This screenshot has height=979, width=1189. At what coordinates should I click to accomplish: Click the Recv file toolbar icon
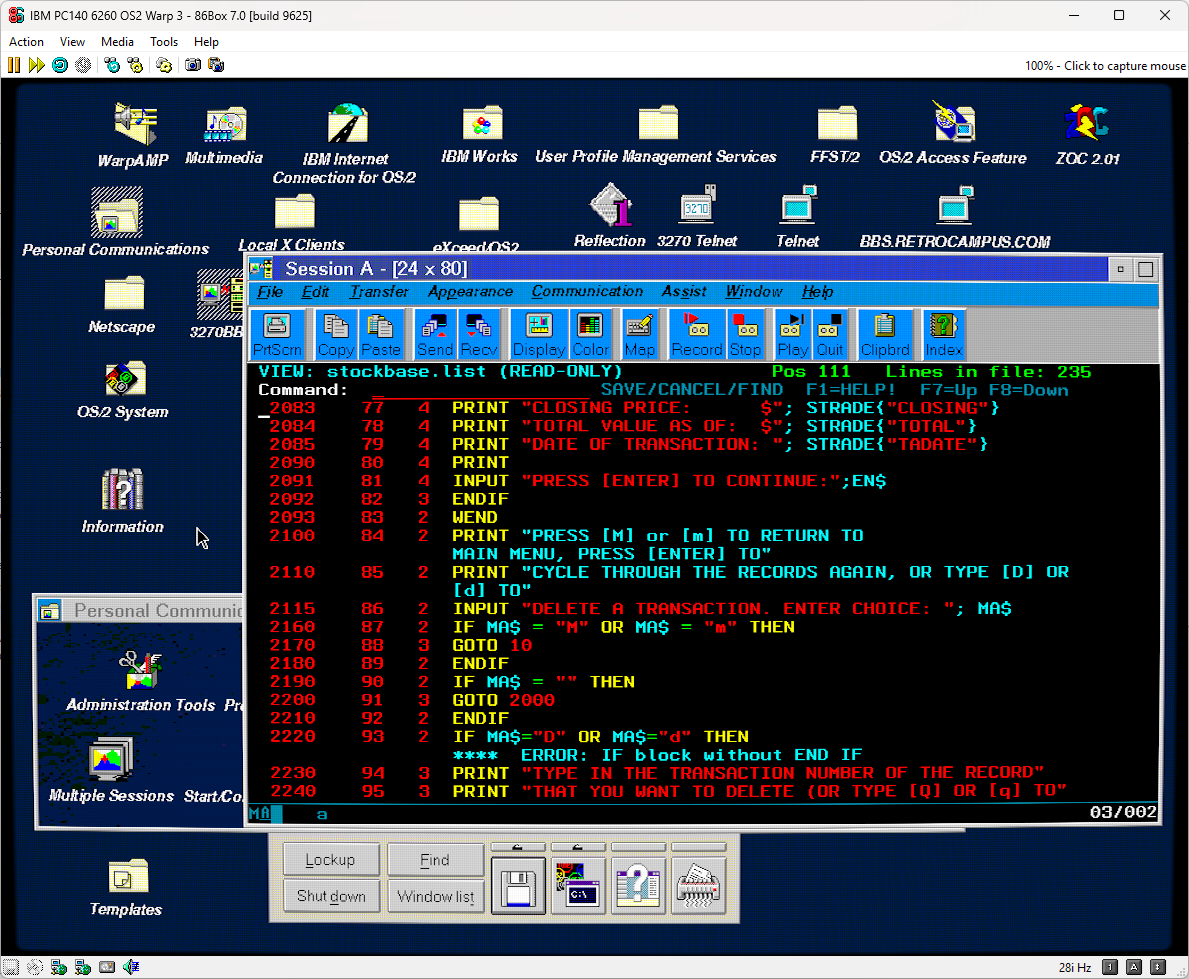[479, 334]
